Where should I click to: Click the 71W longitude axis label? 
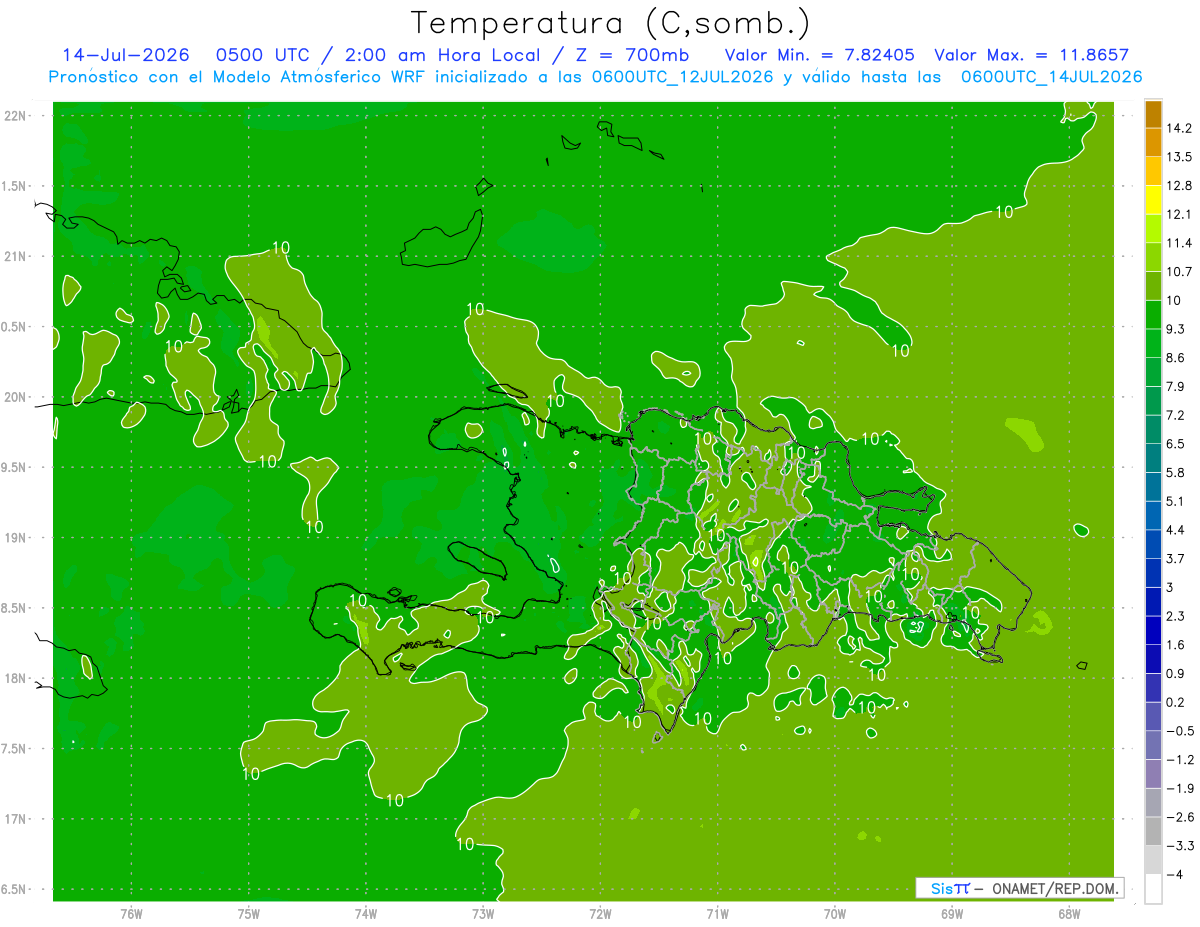[717, 914]
